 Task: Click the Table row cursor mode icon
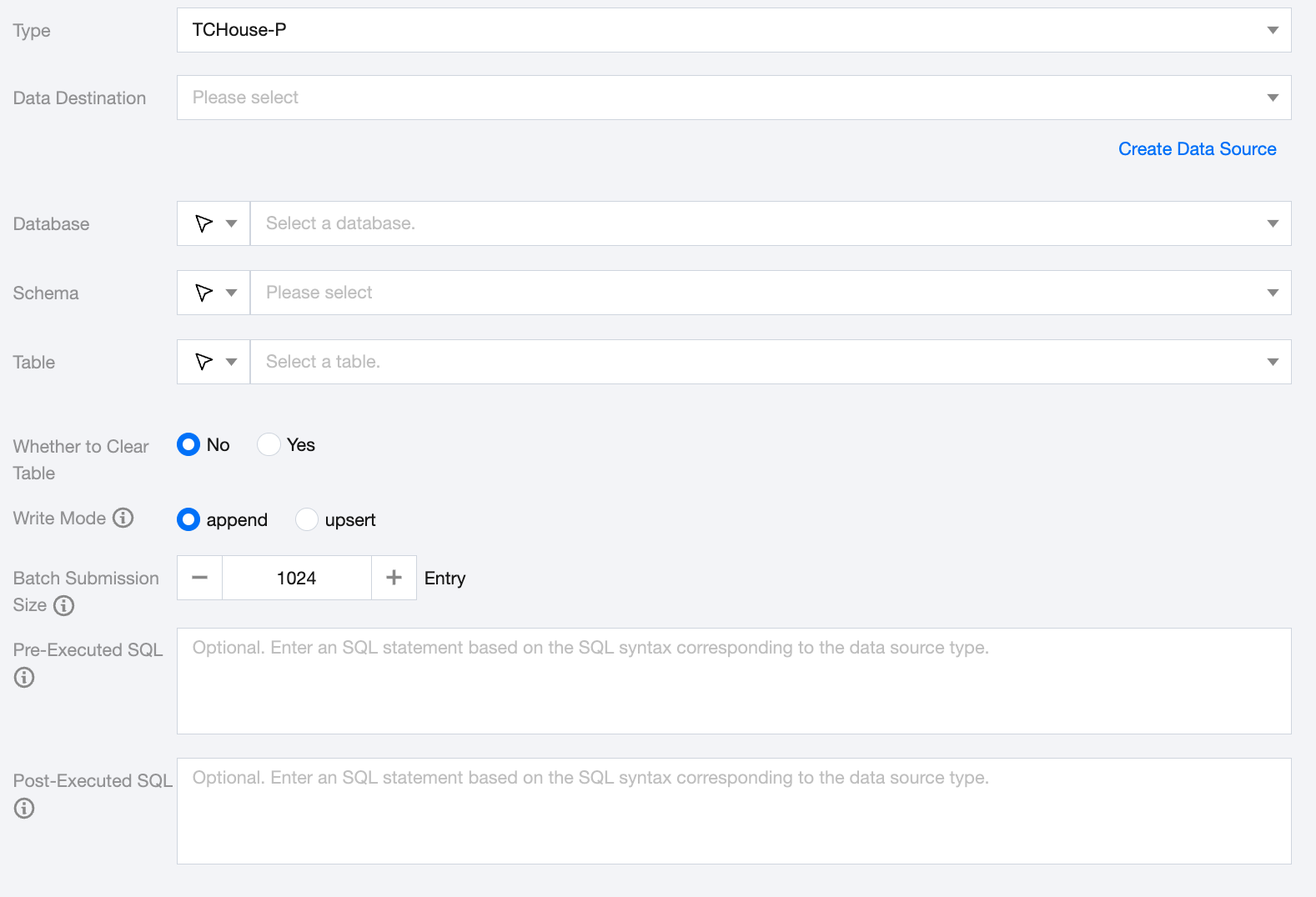(204, 362)
